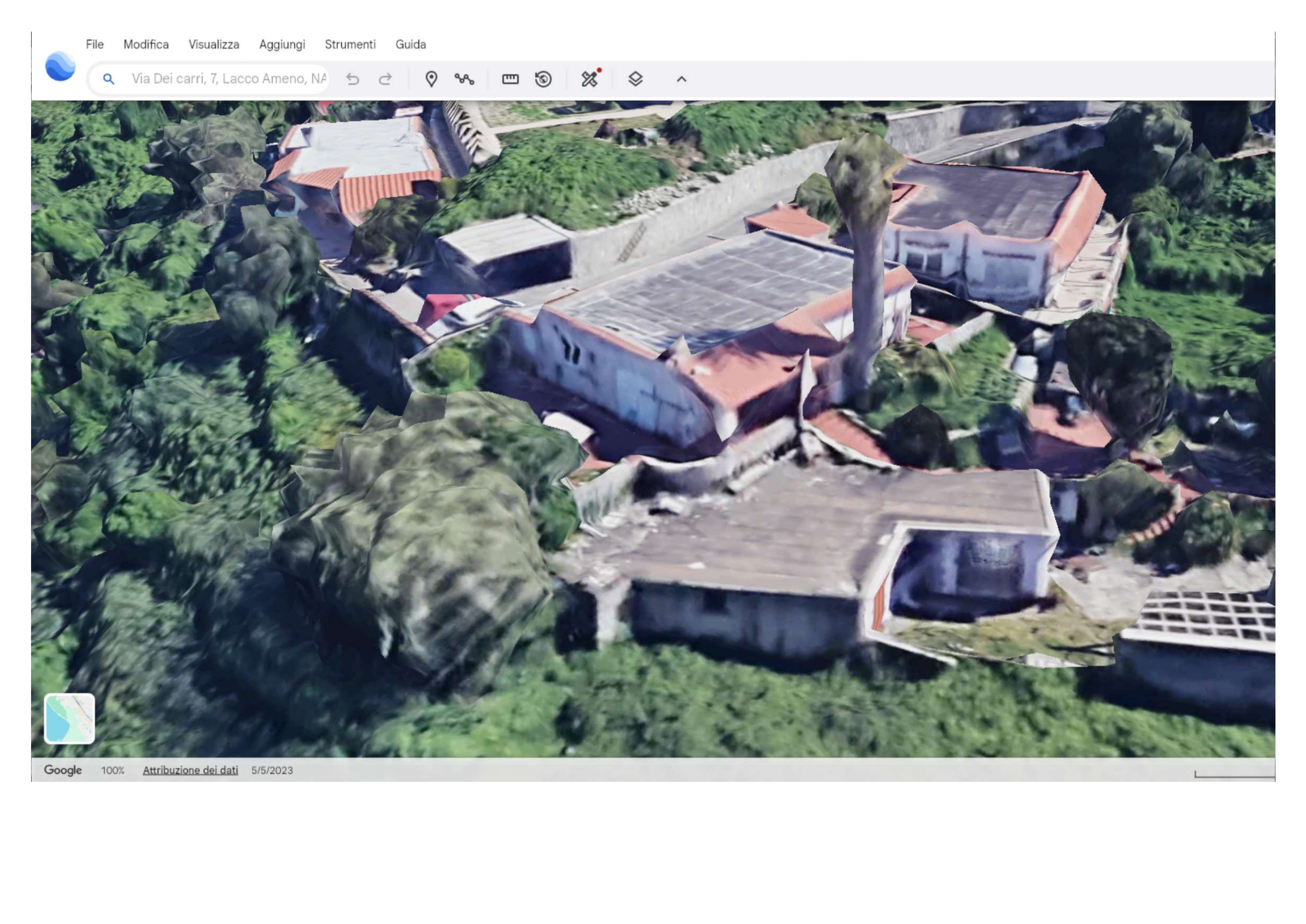This screenshot has height=924, width=1306.
Task: Toggle map layers with stacked icon
Action: 635,79
